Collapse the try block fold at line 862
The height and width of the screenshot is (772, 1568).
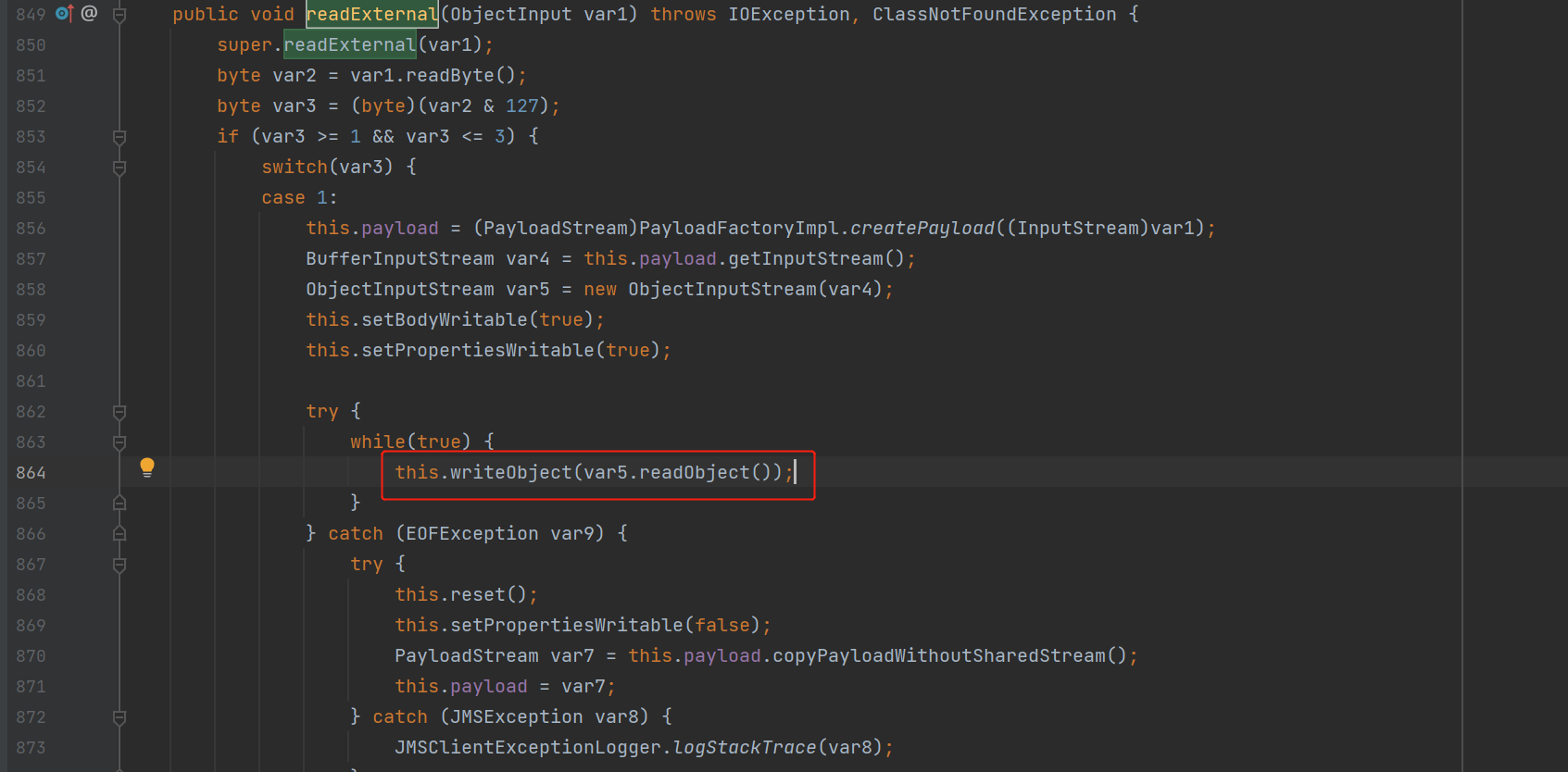(x=119, y=412)
